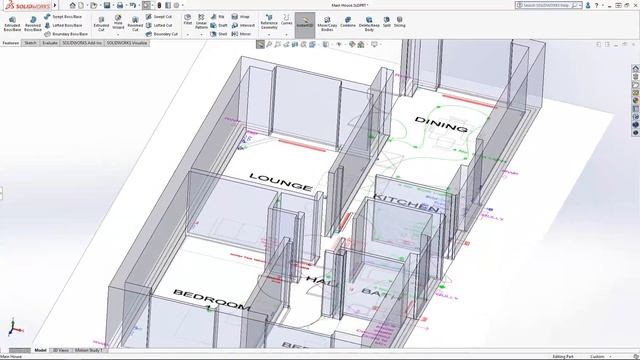
Task: Select the Wrap feature
Action: click(241, 17)
